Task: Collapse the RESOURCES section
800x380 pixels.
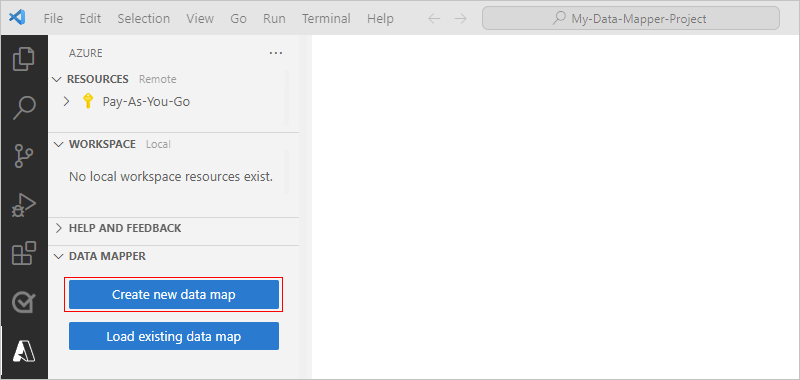Action: point(57,80)
